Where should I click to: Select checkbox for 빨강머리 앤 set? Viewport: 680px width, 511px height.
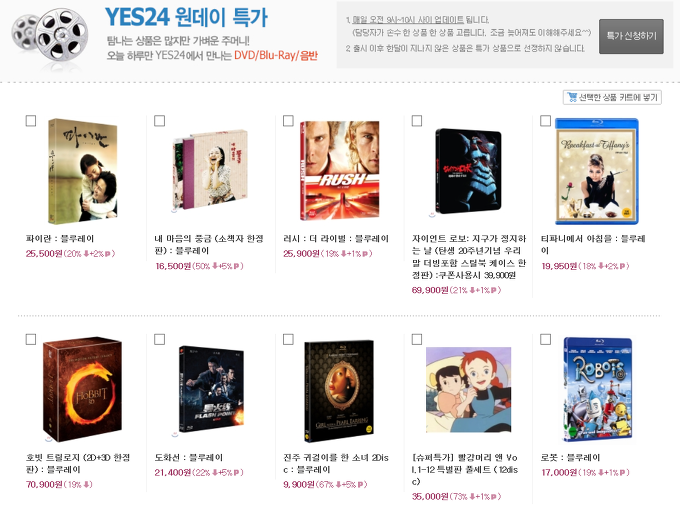[417, 339]
